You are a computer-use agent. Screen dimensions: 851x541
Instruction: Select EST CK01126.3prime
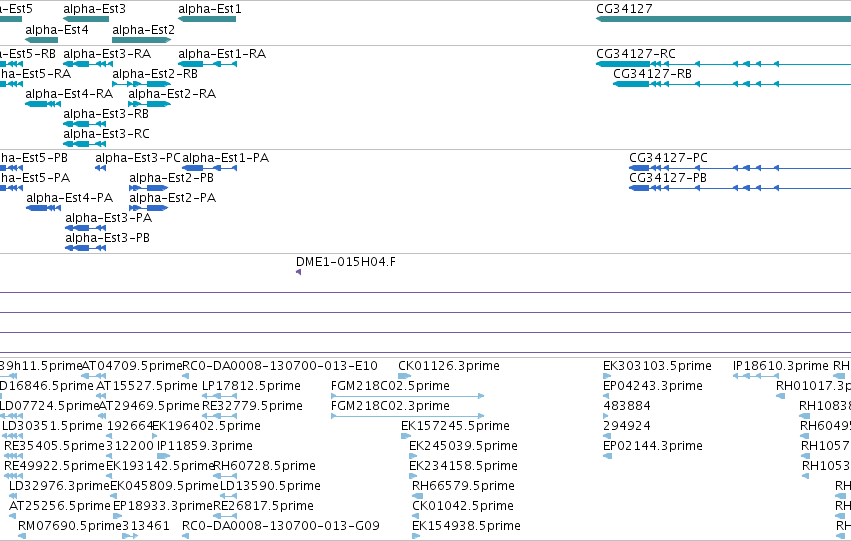tap(449, 366)
